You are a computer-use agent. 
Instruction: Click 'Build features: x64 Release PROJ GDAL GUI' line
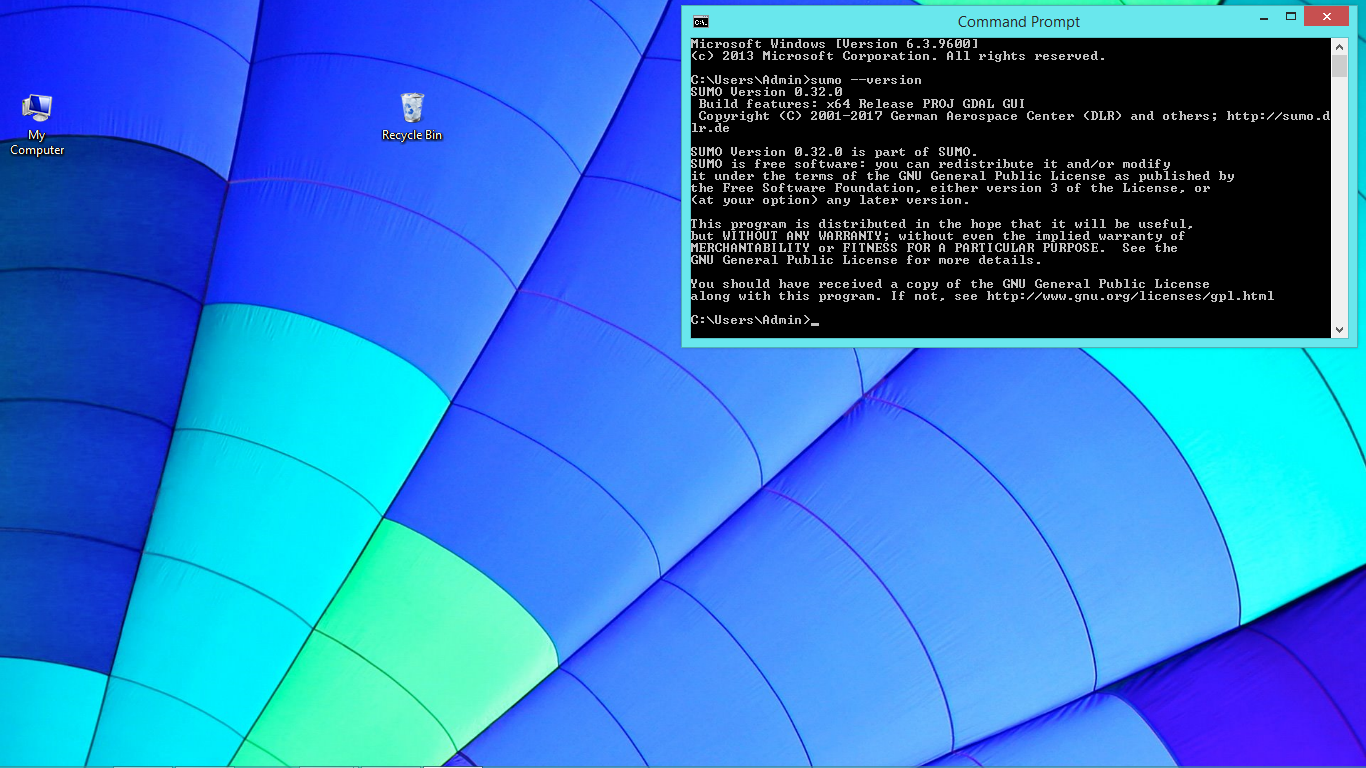pos(862,104)
